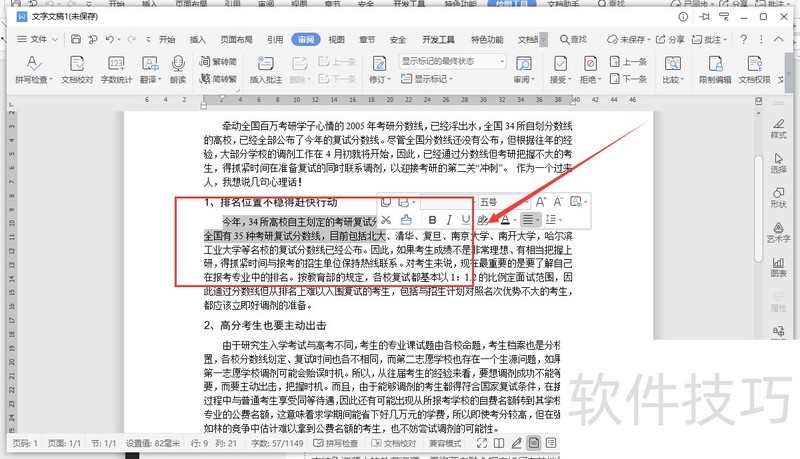800x459 pixels.
Task: Go to 下一条 next change
Action: pyautogui.click(x=628, y=79)
